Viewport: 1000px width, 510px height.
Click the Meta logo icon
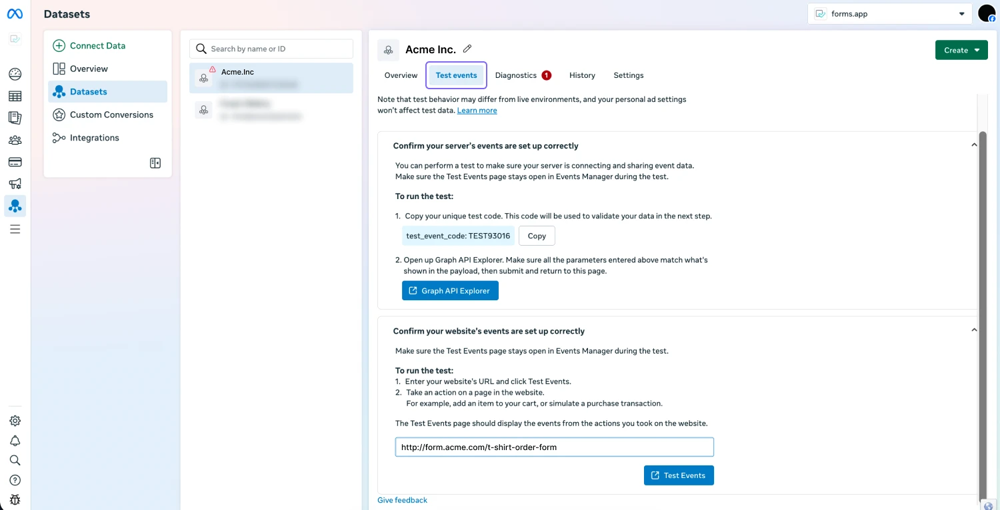(x=14, y=14)
